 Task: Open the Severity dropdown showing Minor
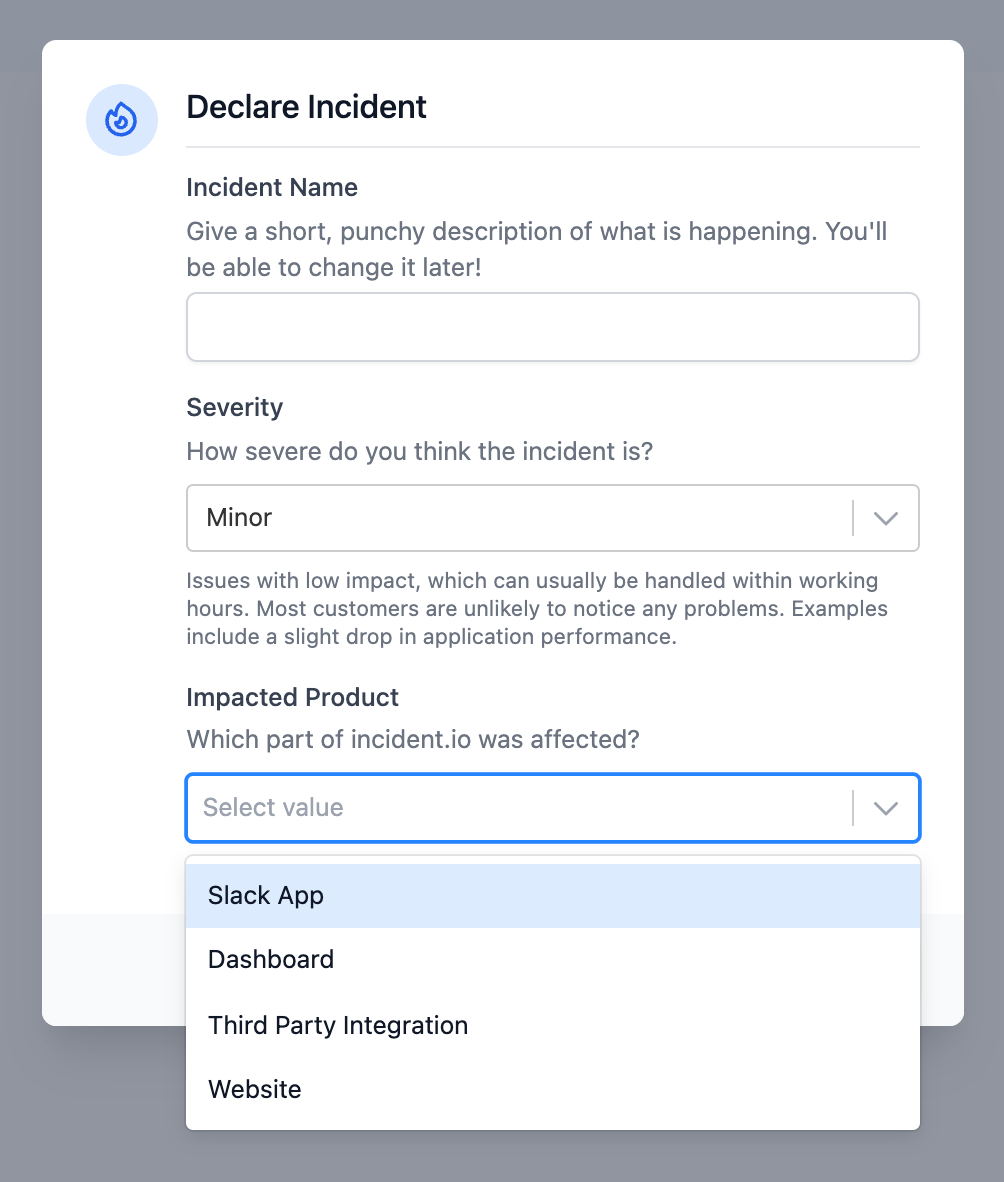pos(553,518)
